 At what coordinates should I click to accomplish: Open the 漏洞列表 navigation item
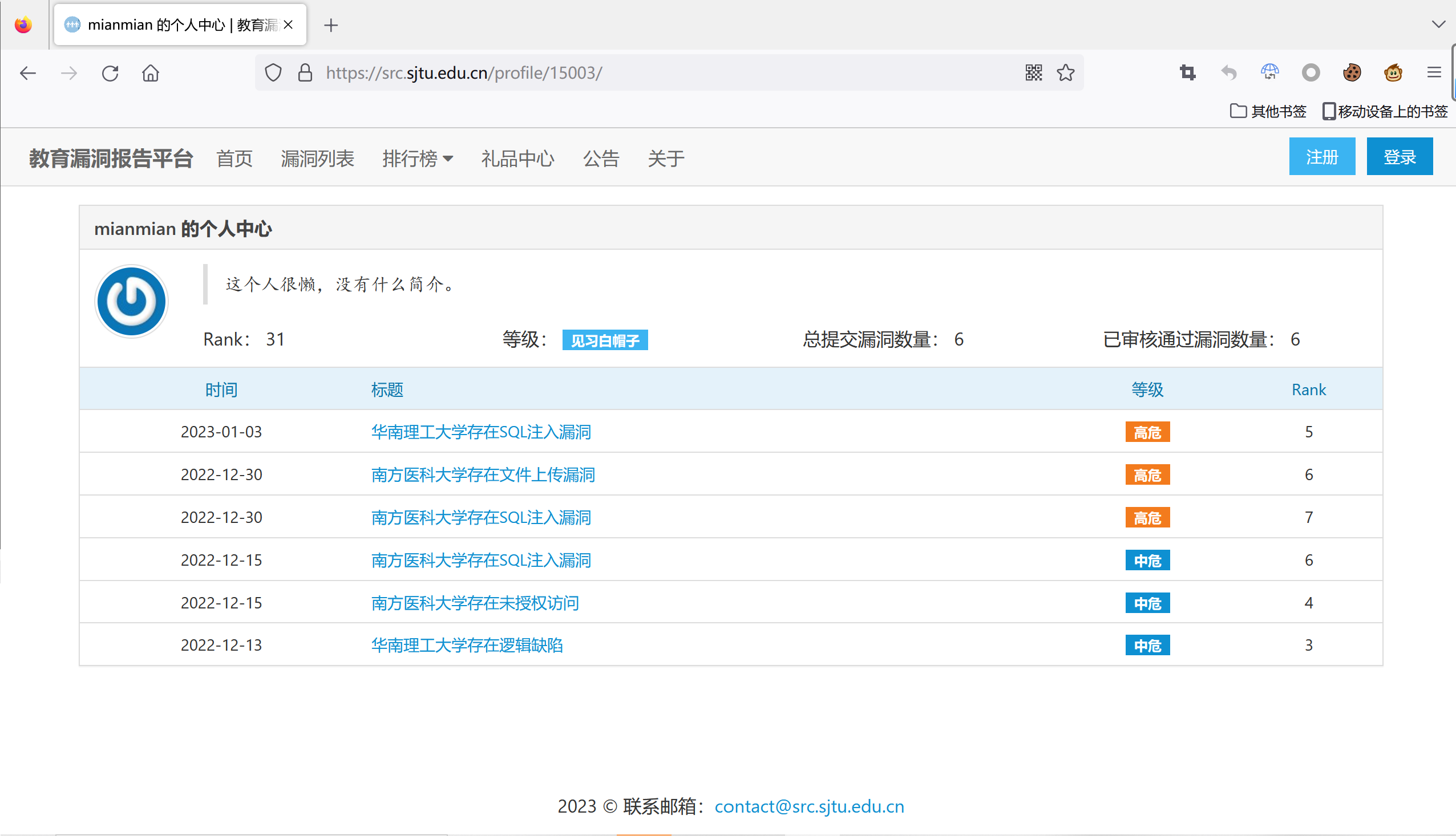pyautogui.click(x=318, y=159)
